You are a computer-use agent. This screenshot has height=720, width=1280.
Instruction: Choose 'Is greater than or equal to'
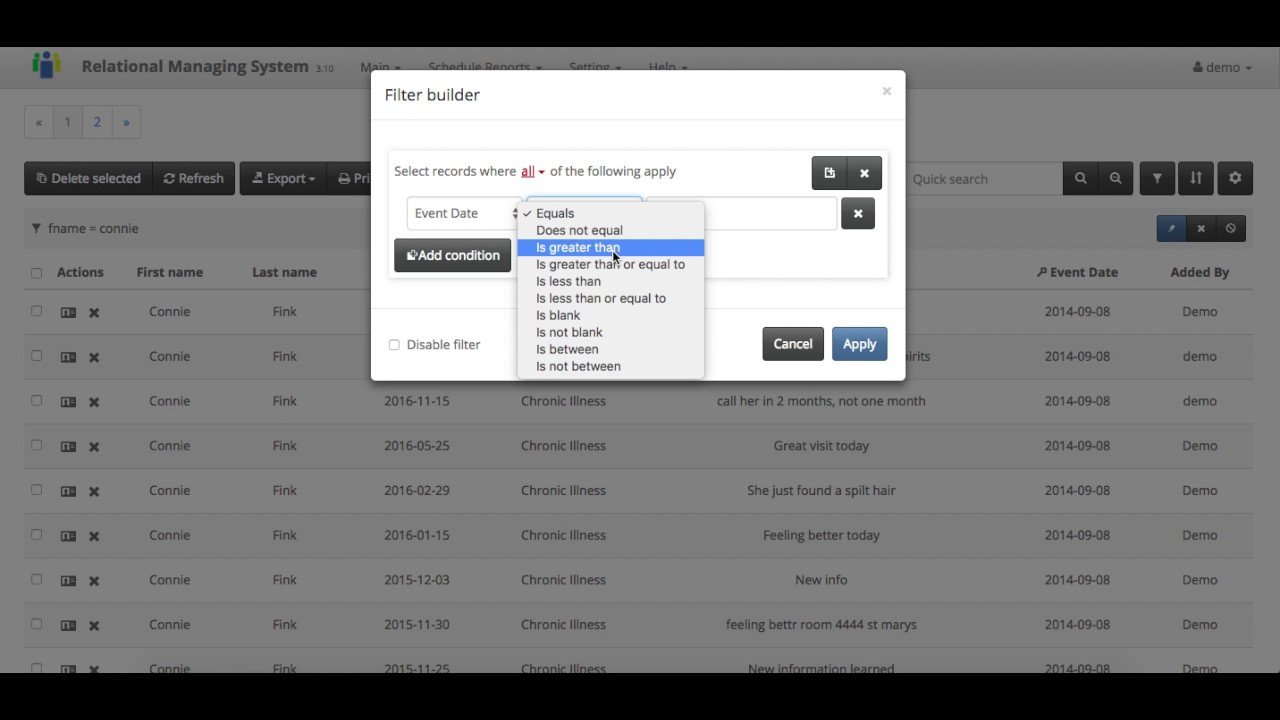click(611, 264)
